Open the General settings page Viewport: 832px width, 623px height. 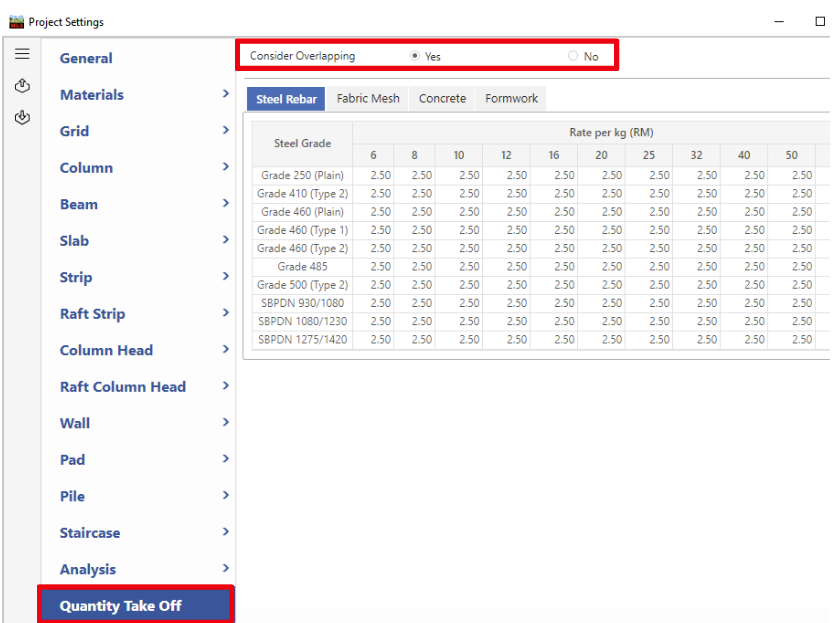[86, 58]
